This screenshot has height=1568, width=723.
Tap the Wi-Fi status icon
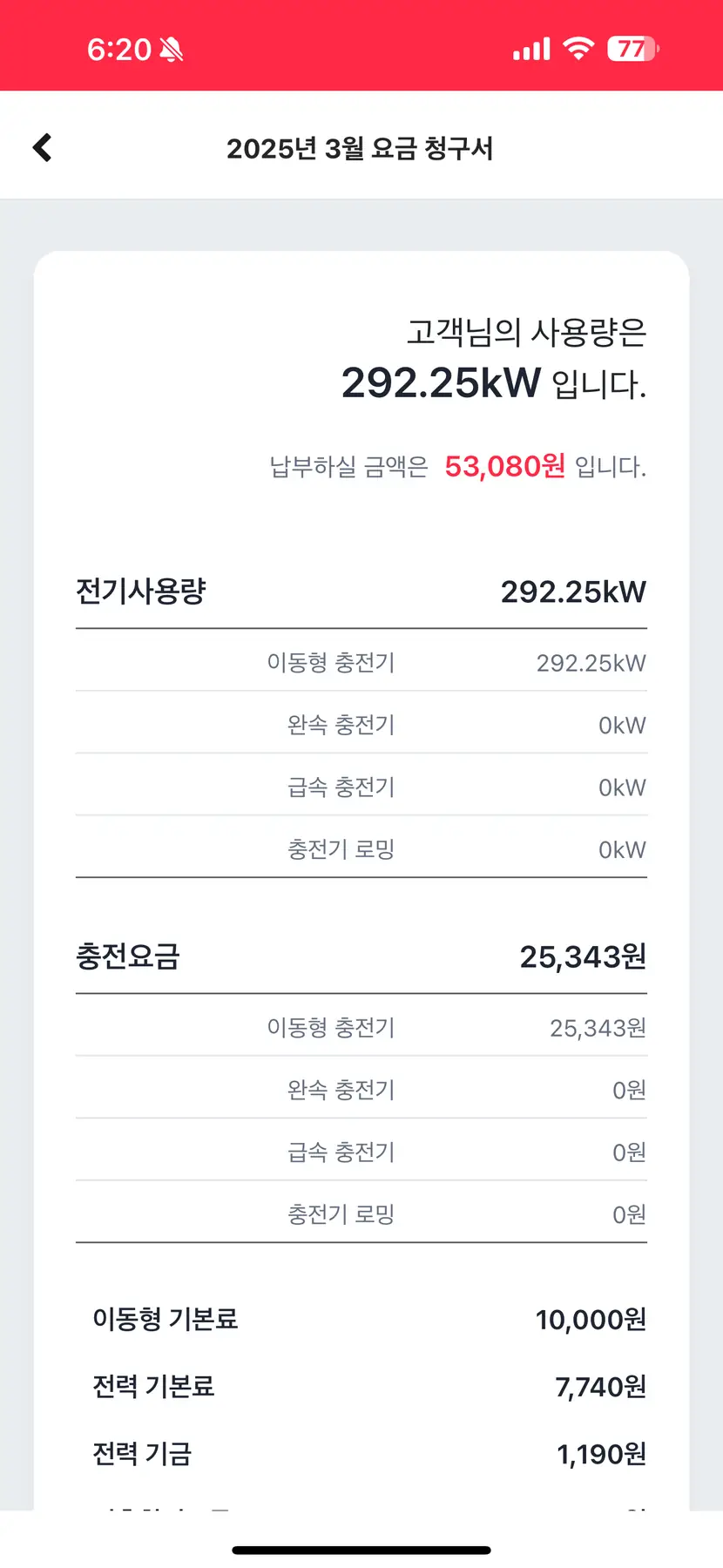pos(578,49)
